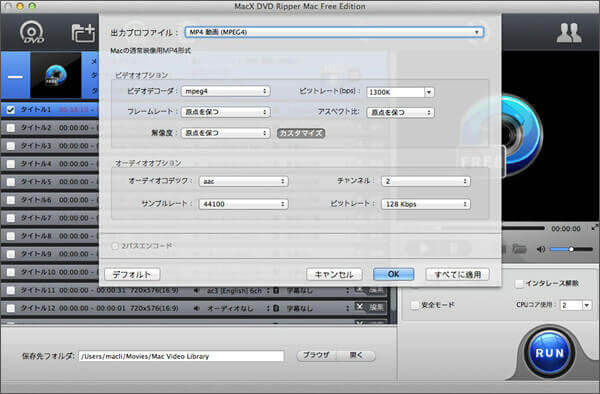Check the タイトル6 checkbox
The image size is (600, 394).
pyautogui.click(x=11, y=200)
